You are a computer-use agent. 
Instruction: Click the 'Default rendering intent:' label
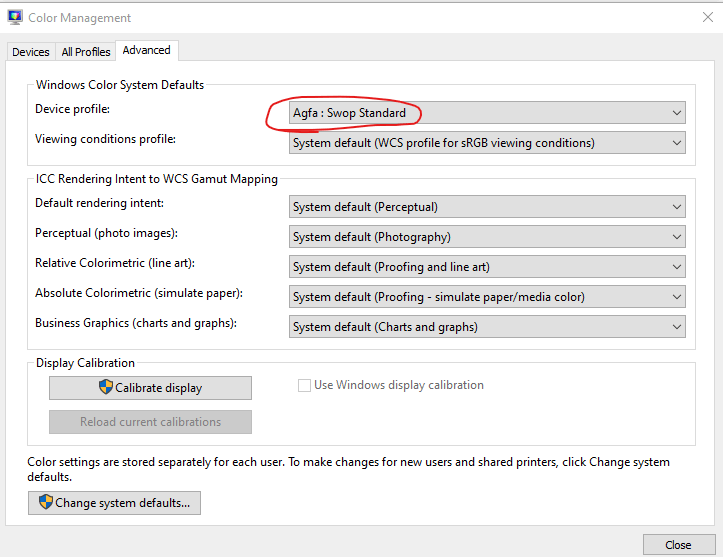pyautogui.click(x=100, y=203)
